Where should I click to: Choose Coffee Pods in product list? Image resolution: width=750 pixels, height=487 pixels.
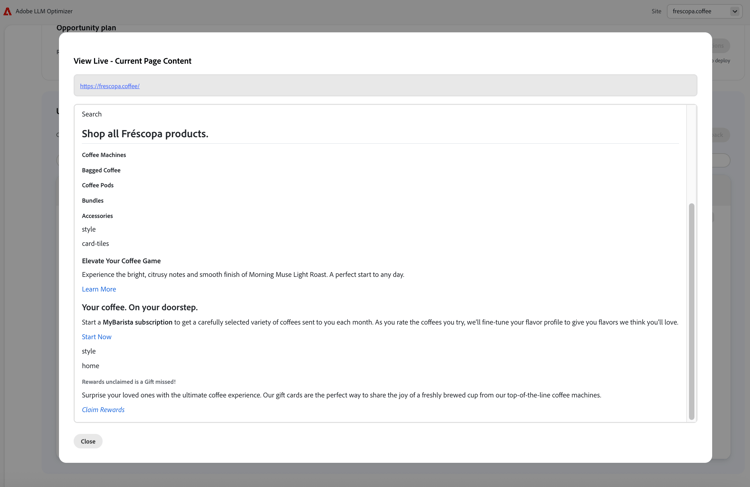click(x=98, y=185)
